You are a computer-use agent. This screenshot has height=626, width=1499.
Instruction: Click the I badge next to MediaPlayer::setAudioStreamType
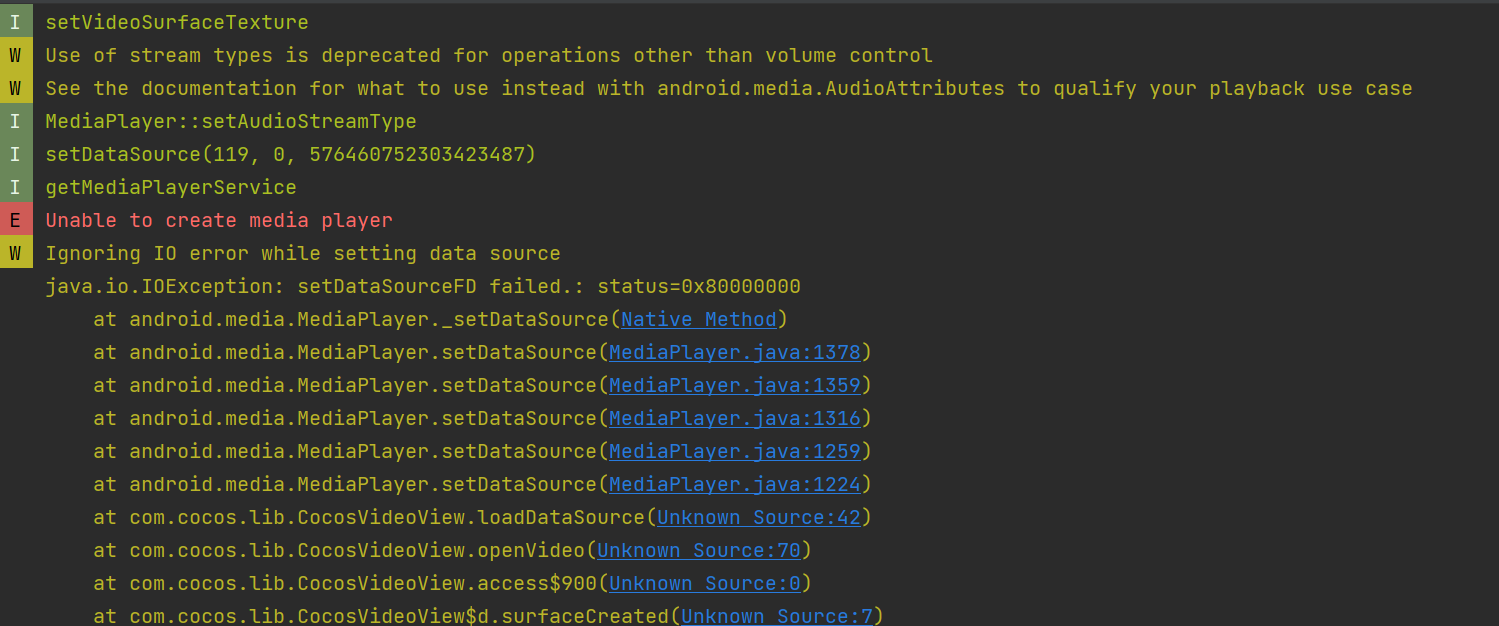(x=15, y=122)
